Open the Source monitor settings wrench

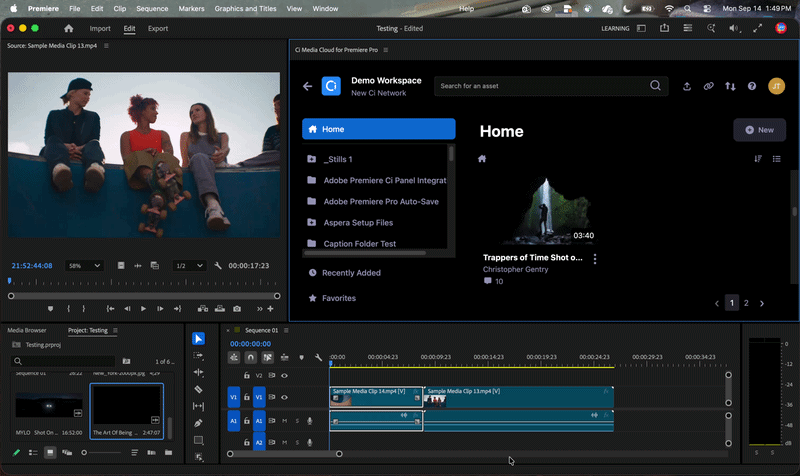coord(218,266)
